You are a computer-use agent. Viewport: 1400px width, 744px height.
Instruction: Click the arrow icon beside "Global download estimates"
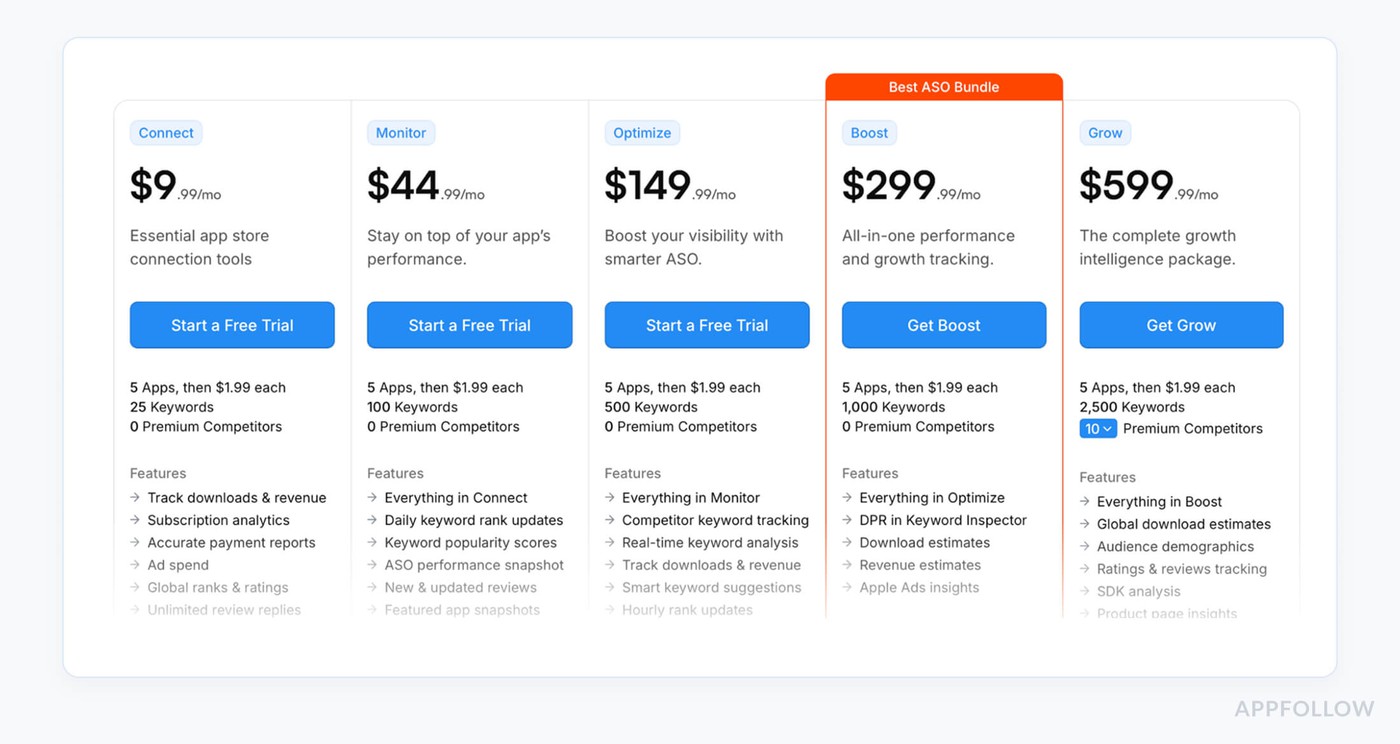(x=1083, y=523)
